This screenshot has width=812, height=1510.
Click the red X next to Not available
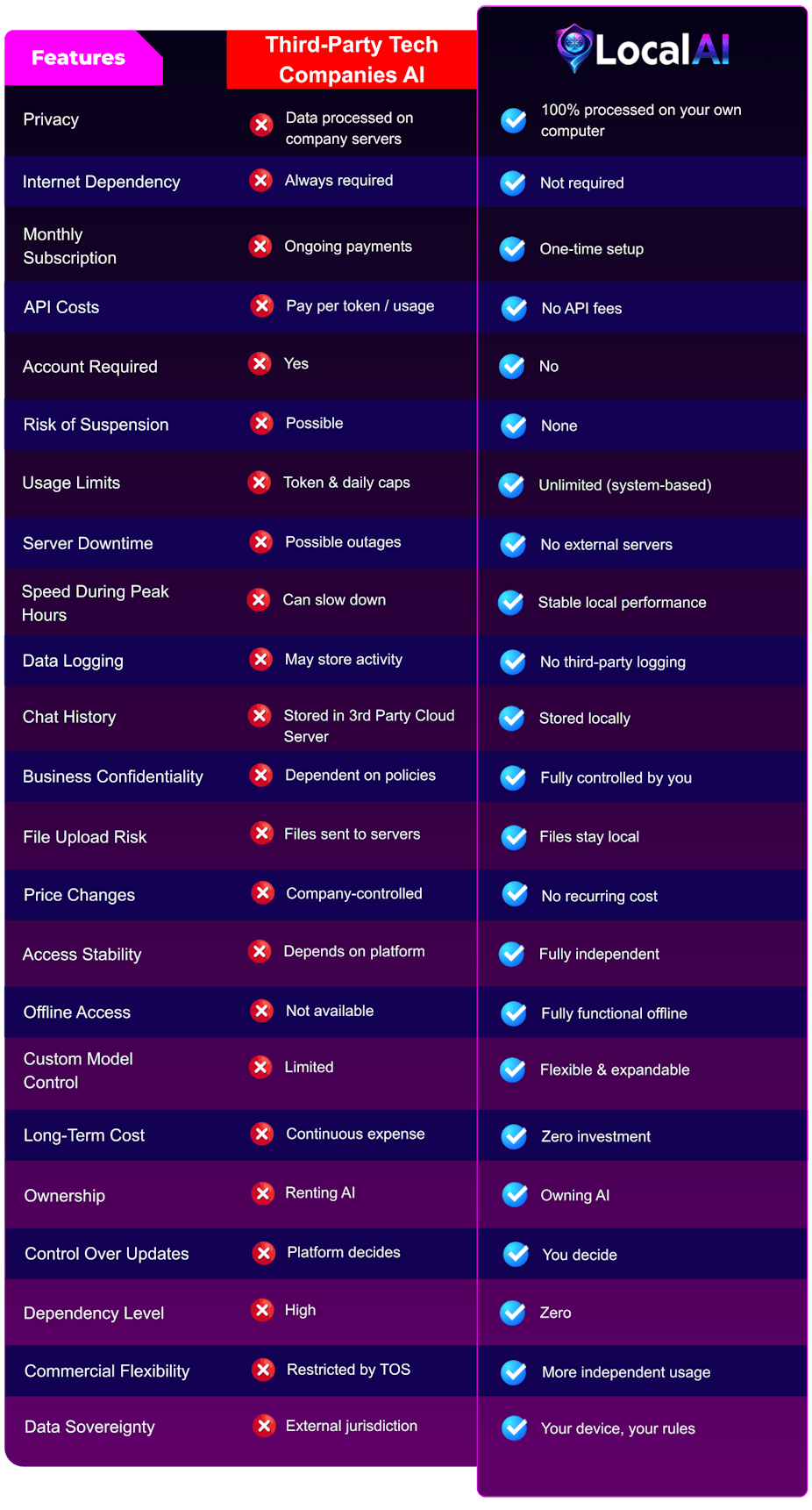261,1011
